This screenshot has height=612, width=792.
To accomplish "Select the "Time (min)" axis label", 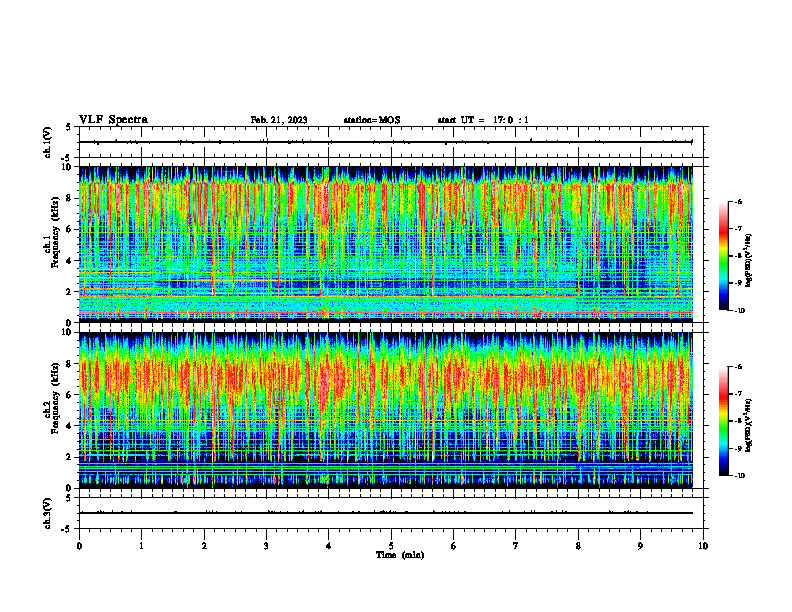I will click(400, 555).
